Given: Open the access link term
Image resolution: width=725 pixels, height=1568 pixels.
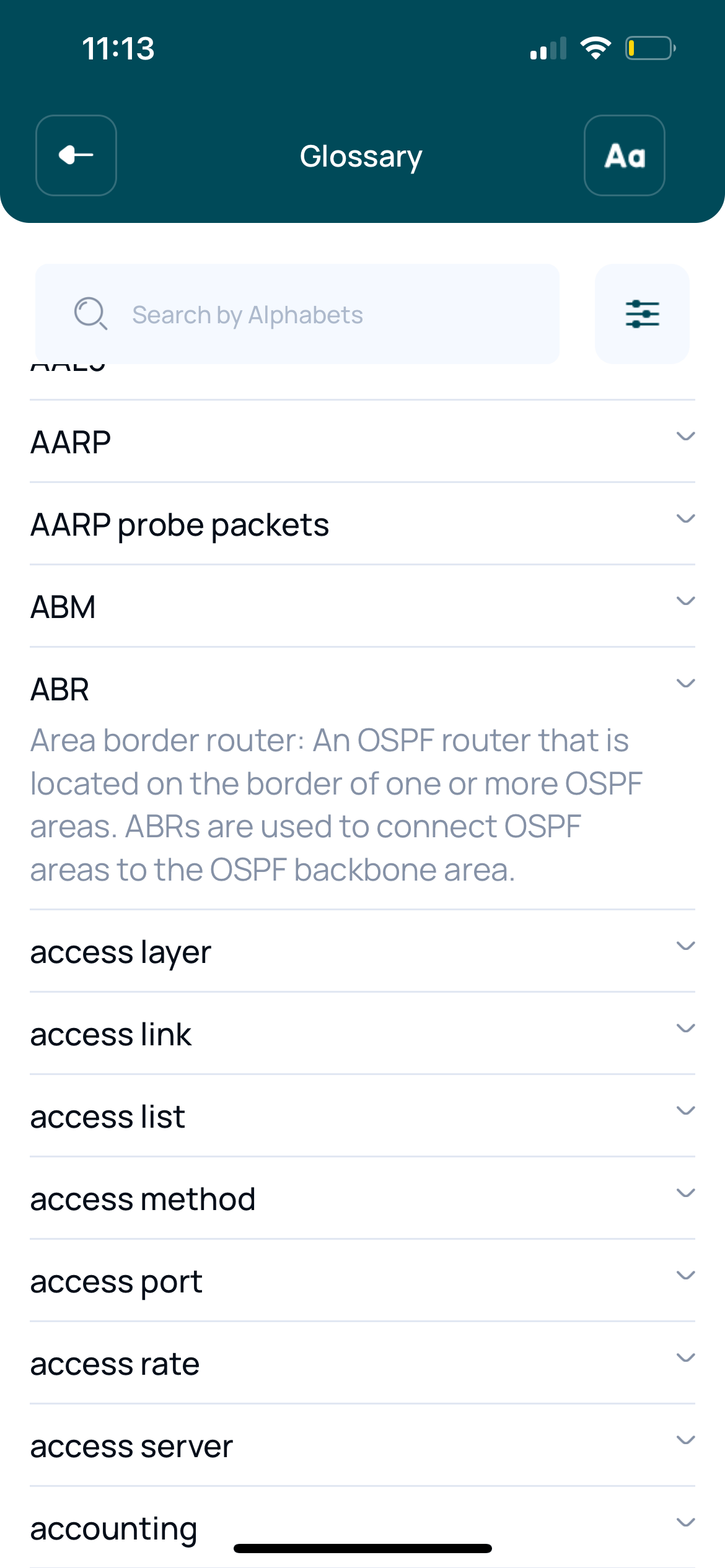Looking at the screenshot, I should (111, 1035).
